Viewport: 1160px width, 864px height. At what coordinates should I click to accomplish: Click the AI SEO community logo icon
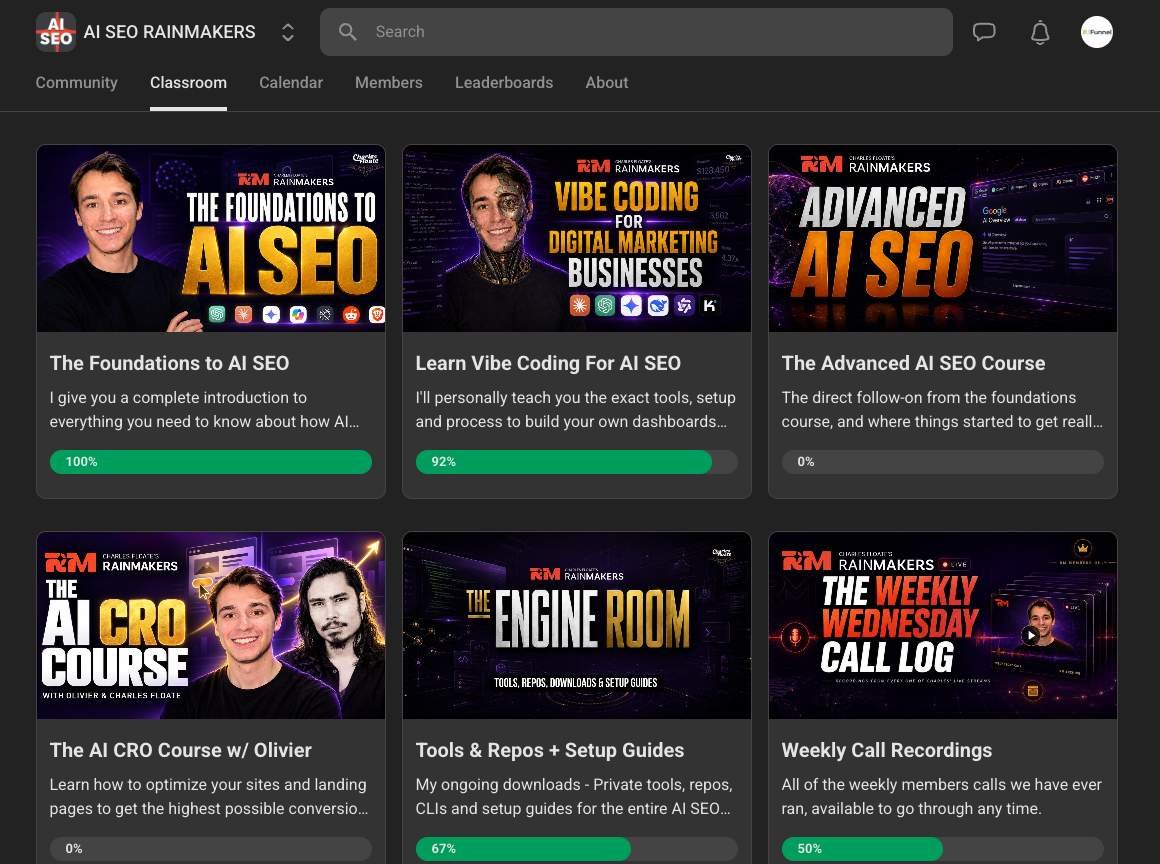(x=55, y=32)
